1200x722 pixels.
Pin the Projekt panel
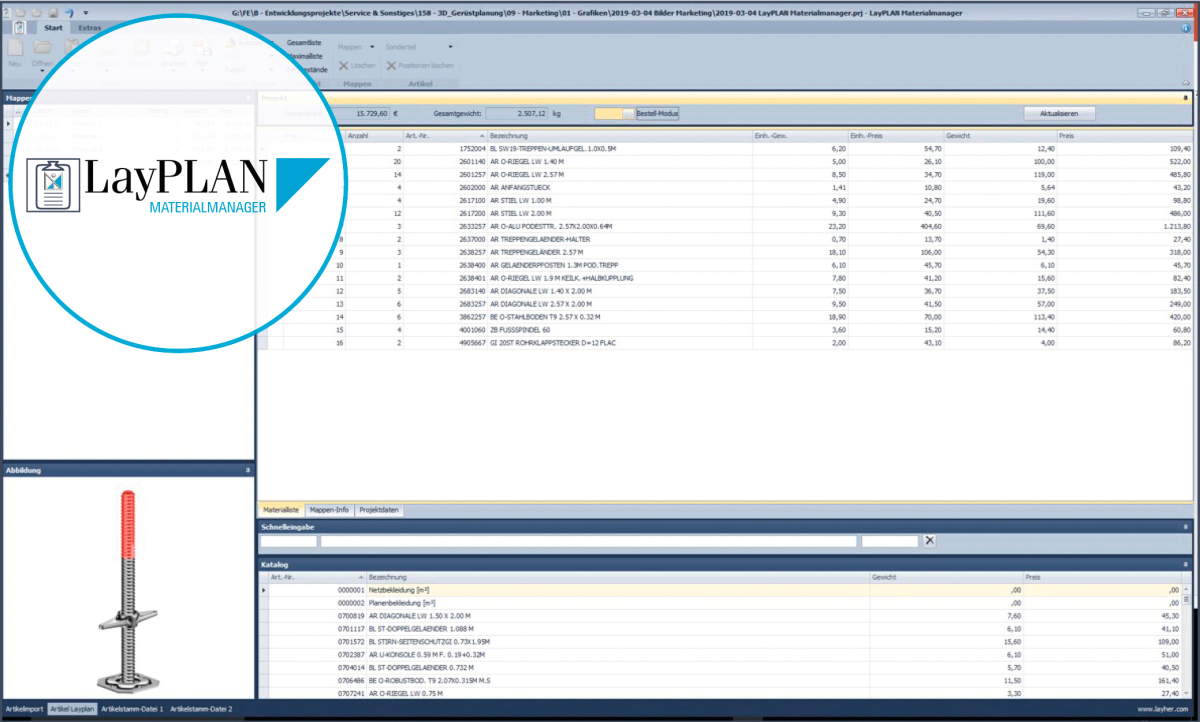point(1185,99)
